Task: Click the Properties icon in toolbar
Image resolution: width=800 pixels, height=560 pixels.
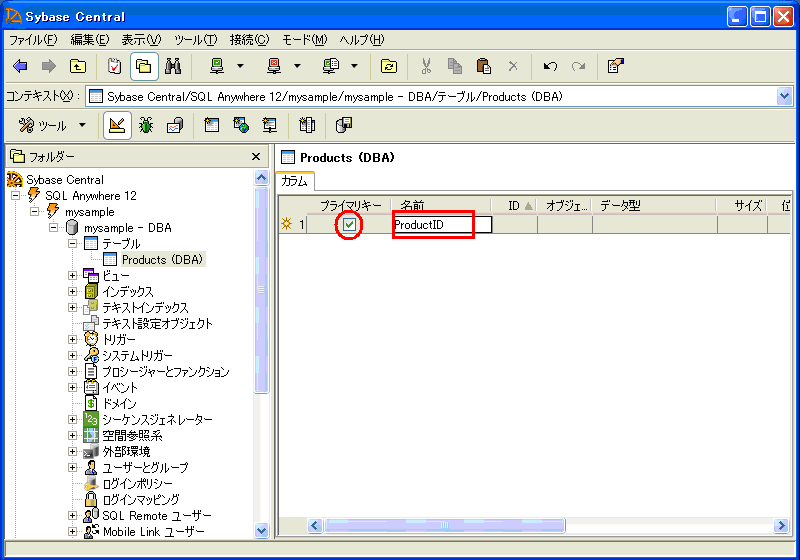Action: coord(616,67)
